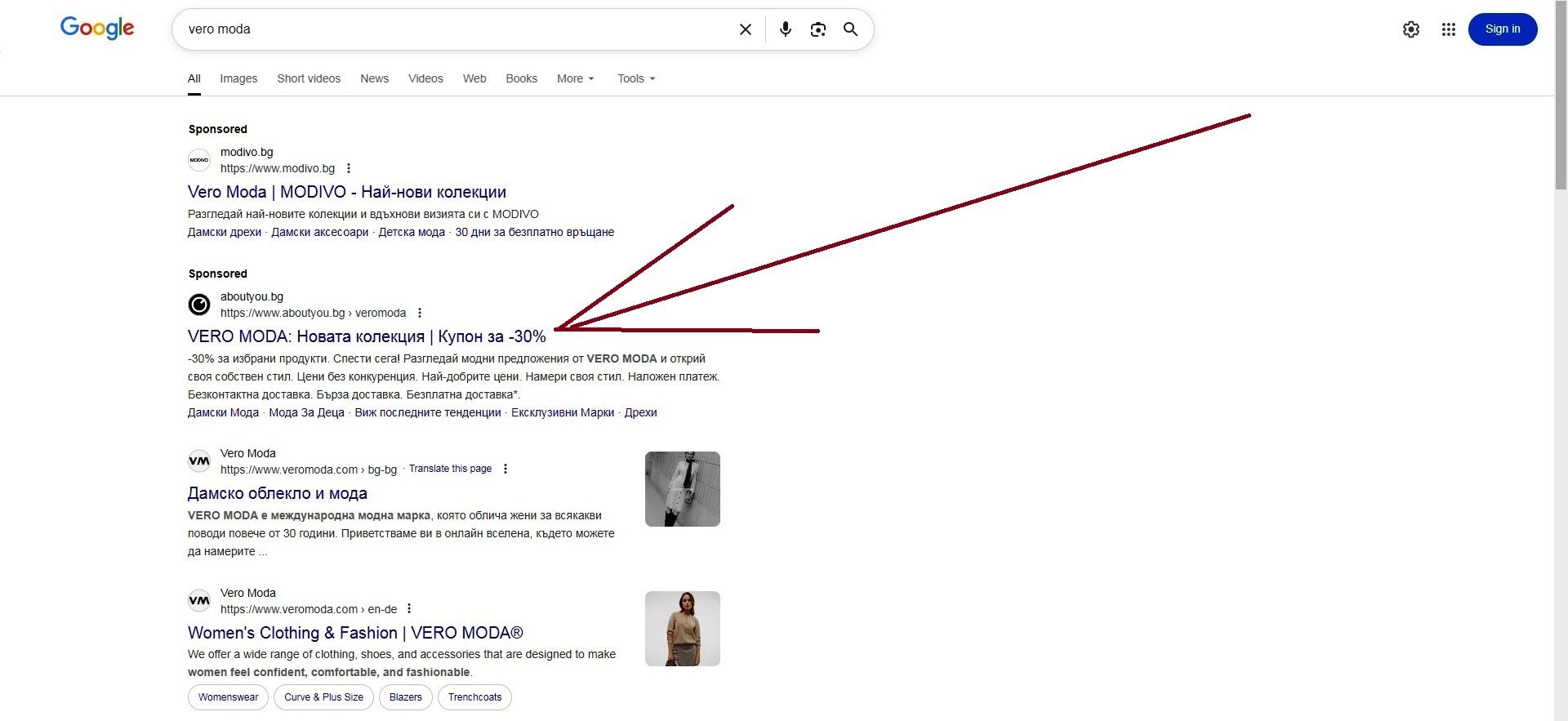Switch to the Short videos tab

pyautogui.click(x=309, y=78)
